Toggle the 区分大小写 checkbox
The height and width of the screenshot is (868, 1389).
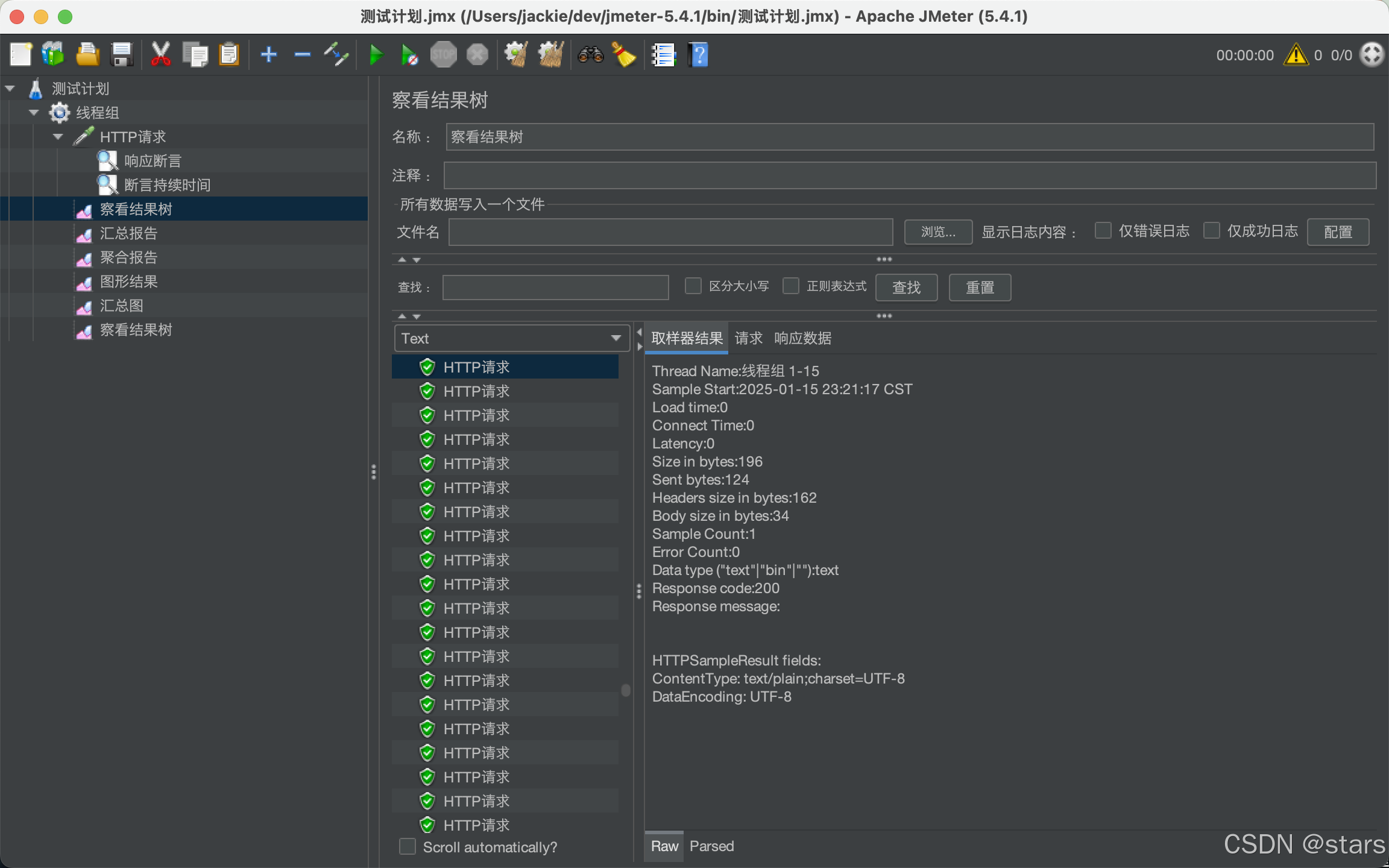point(693,286)
